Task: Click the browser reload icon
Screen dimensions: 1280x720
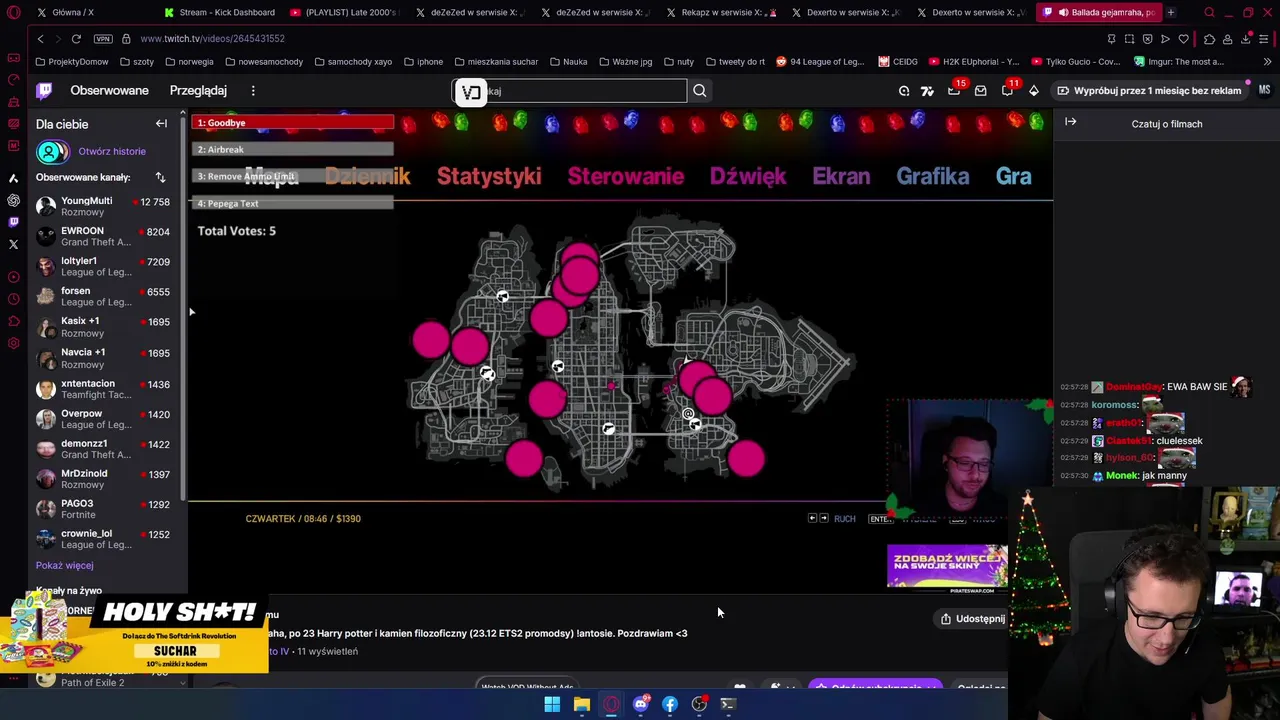Action: 76,39
